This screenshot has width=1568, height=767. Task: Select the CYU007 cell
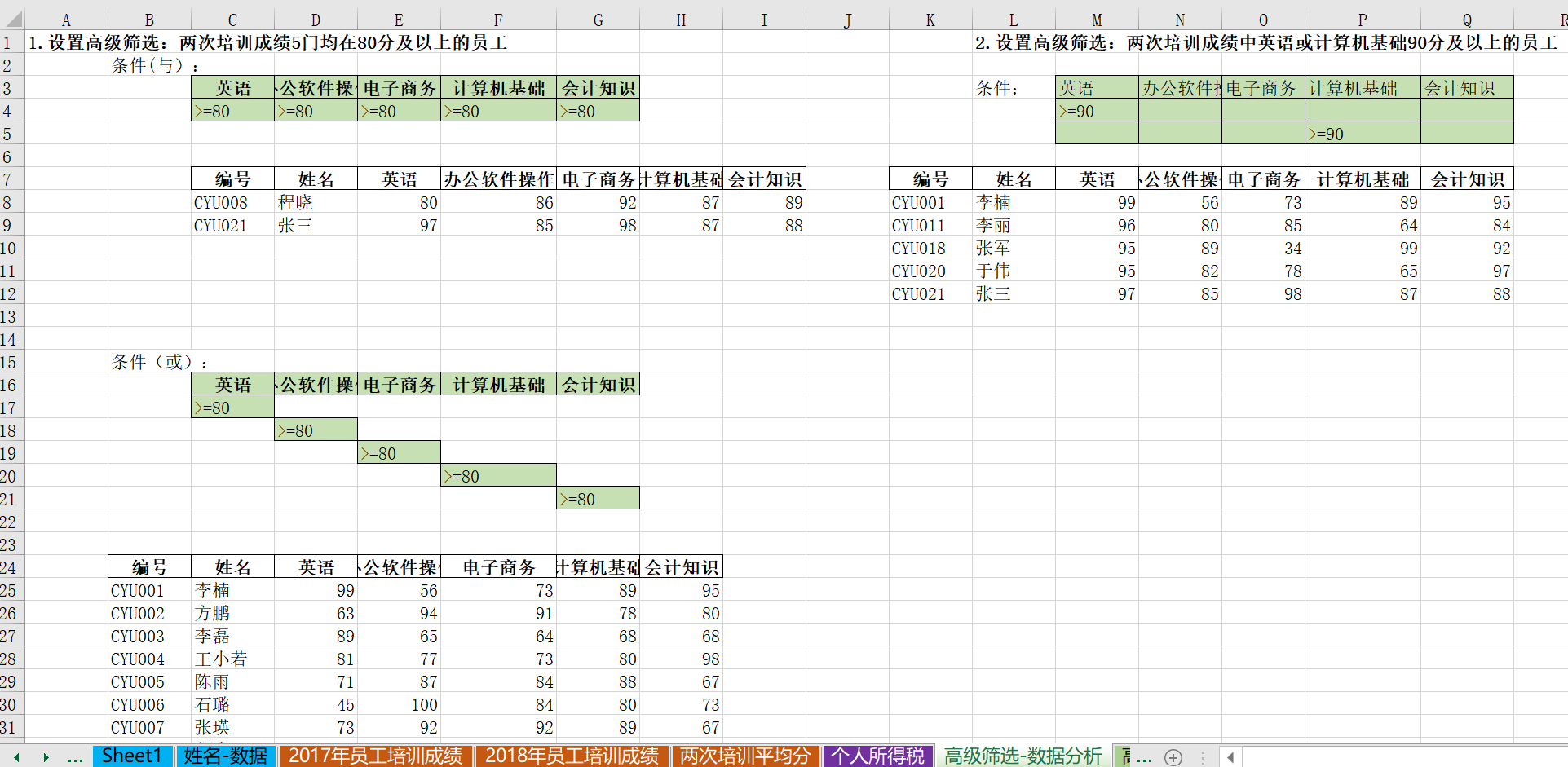149,727
